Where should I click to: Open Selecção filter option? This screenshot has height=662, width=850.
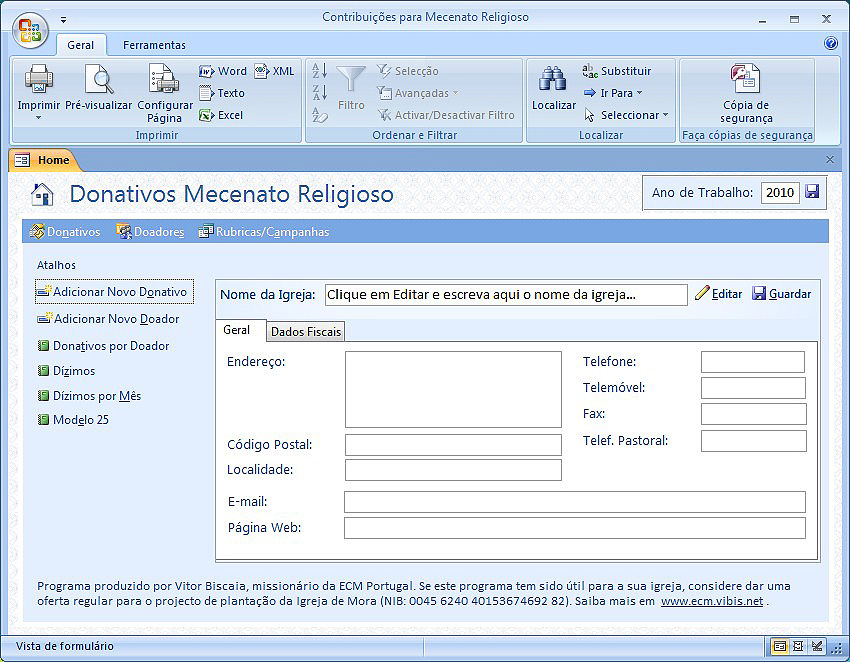click(408, 71)
